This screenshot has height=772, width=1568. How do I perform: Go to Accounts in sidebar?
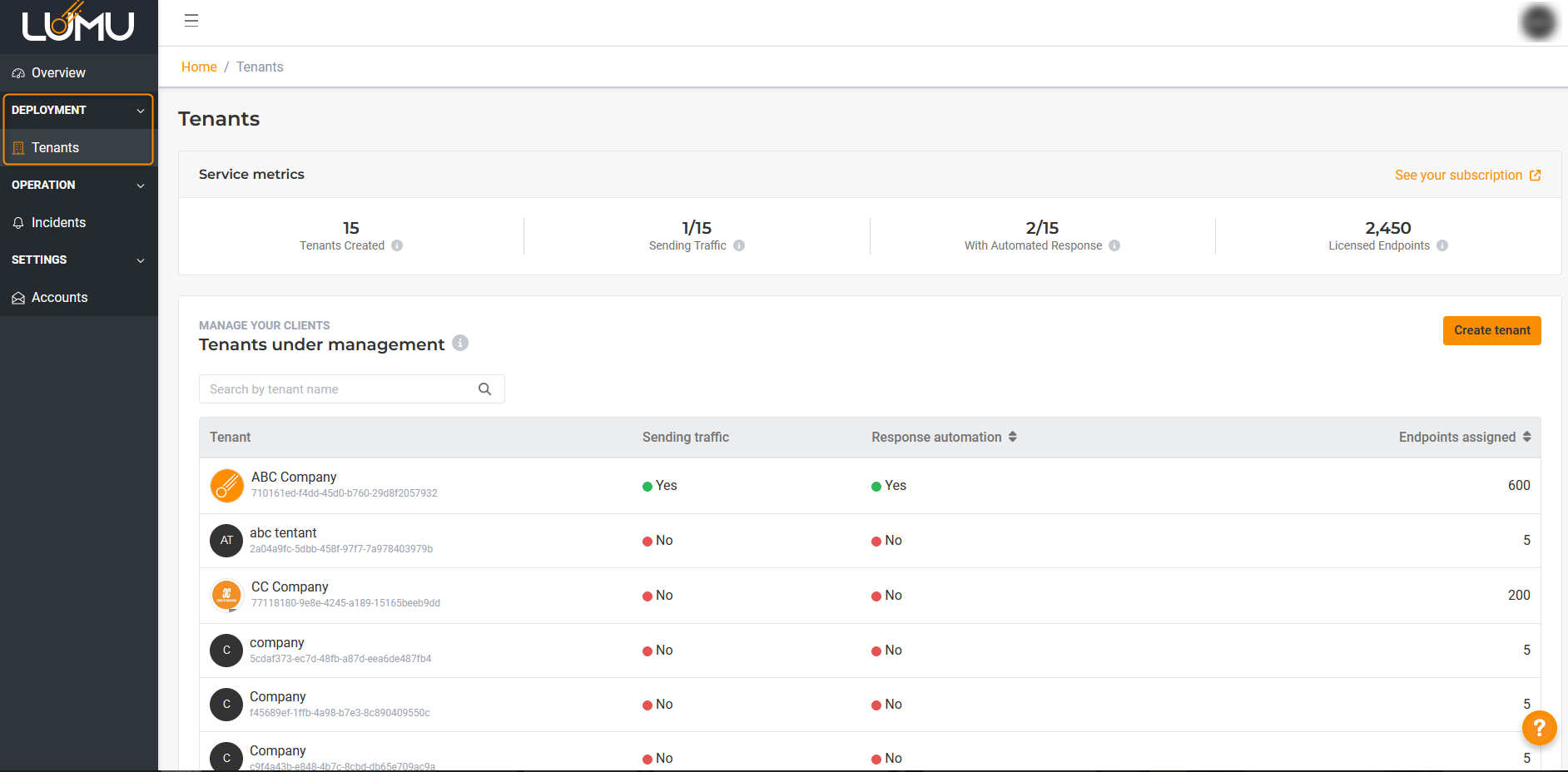(x=59, y=297)
